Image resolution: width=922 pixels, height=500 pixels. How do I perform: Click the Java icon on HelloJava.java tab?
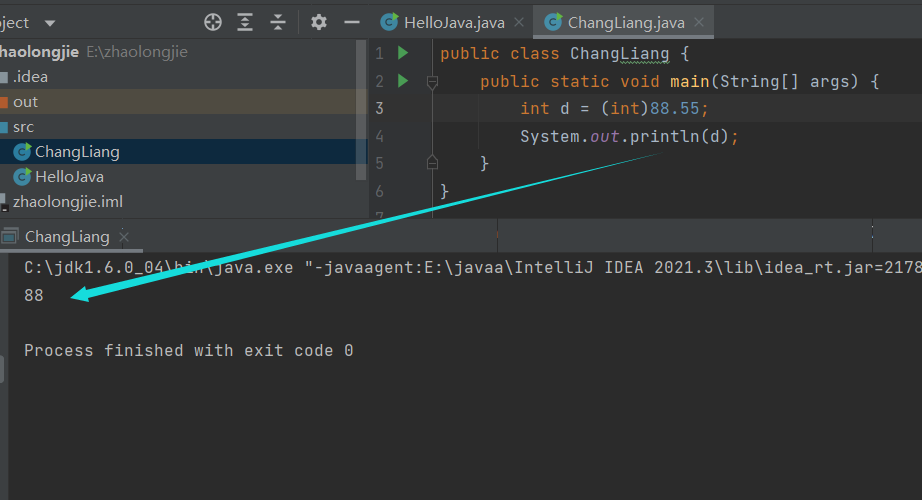click(x=389, y=22)
